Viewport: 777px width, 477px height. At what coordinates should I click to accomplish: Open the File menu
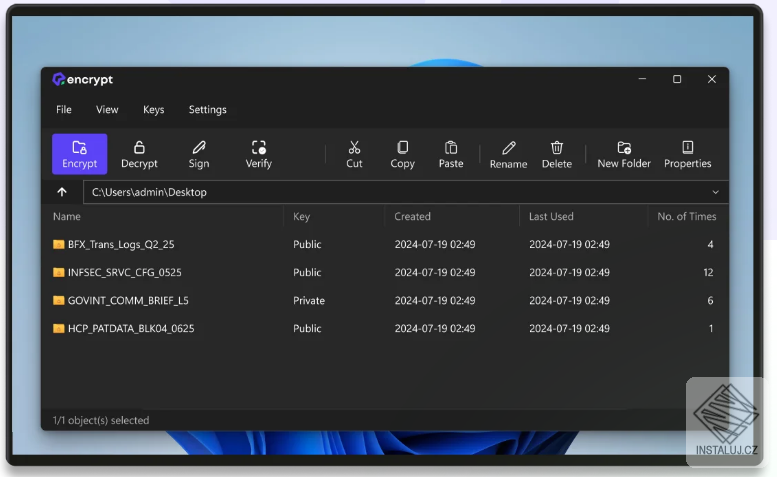tap(63, 109)
